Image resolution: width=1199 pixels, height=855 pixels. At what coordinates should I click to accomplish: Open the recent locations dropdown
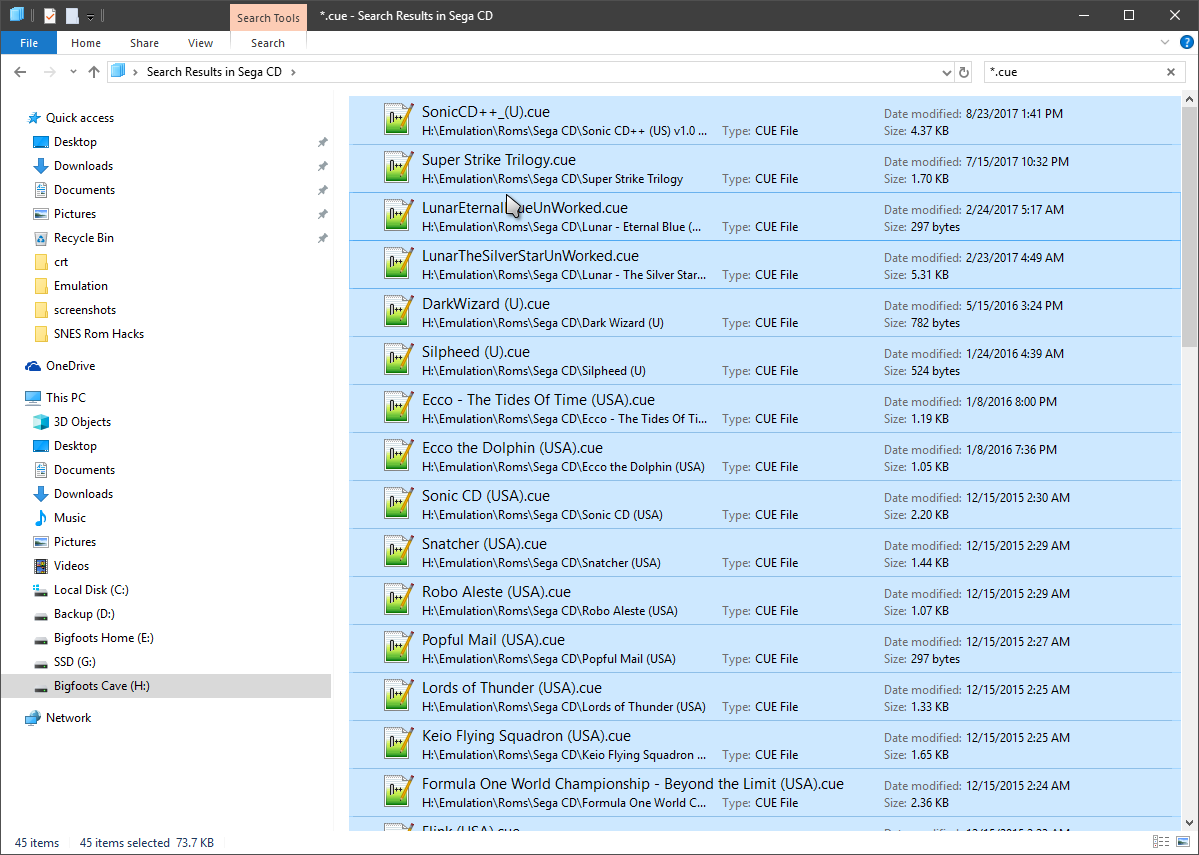pyautogui.click(x=73, y=72)
